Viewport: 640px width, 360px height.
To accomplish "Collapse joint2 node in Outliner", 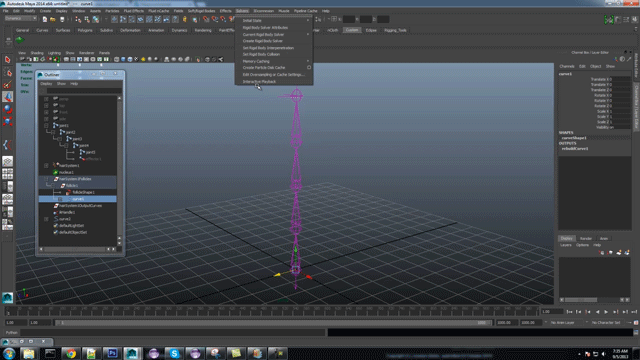I will 53,132.
